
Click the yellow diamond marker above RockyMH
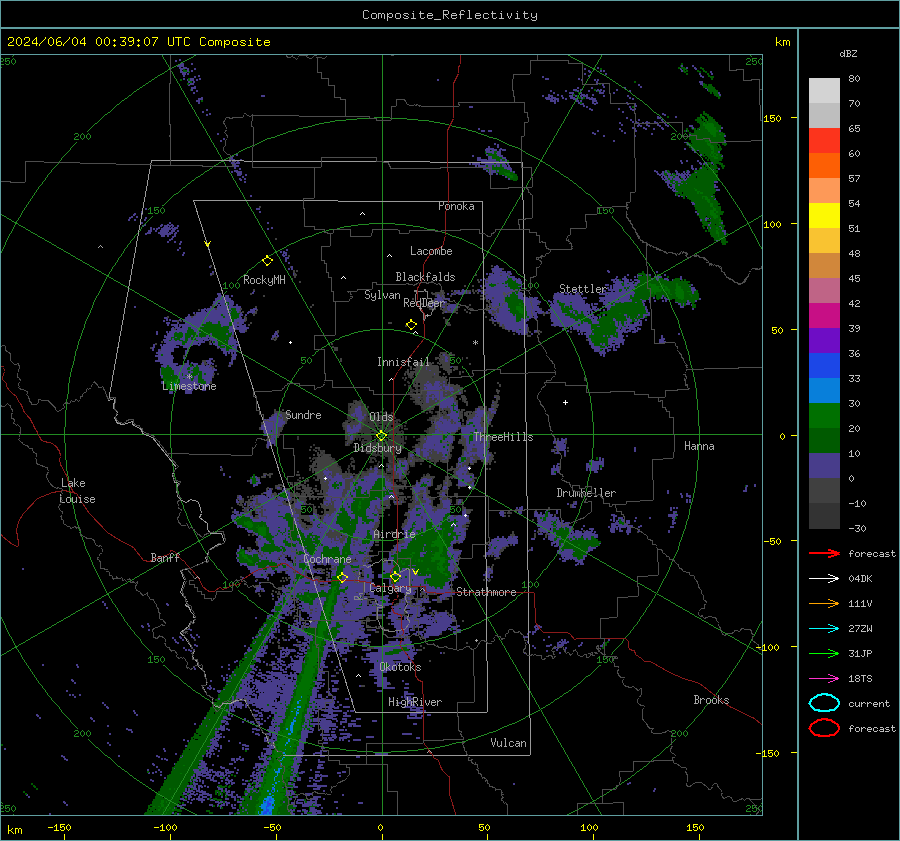(x=267, y=261)
